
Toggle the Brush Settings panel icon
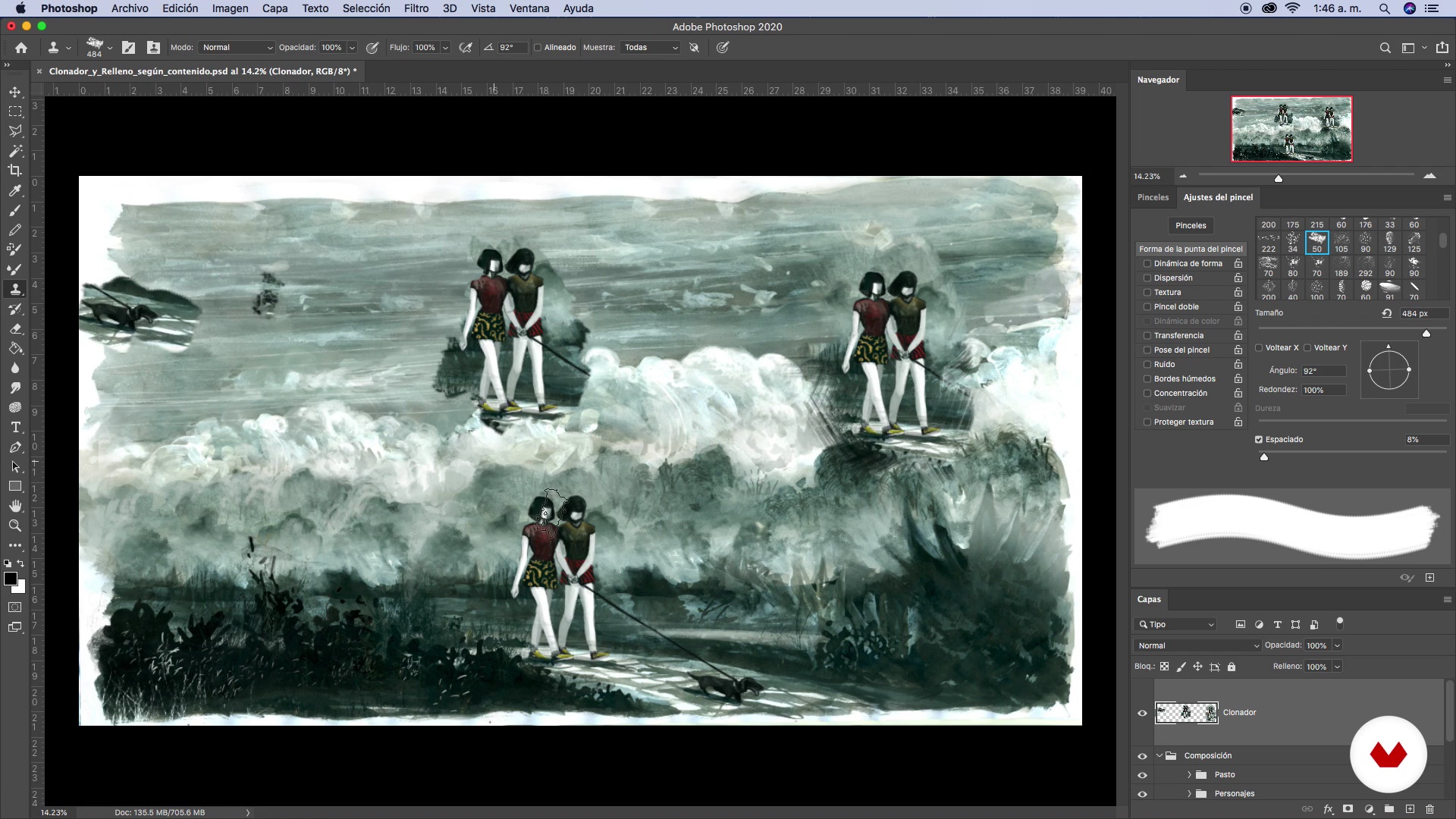pyautogui.click(x=129, y=47)
